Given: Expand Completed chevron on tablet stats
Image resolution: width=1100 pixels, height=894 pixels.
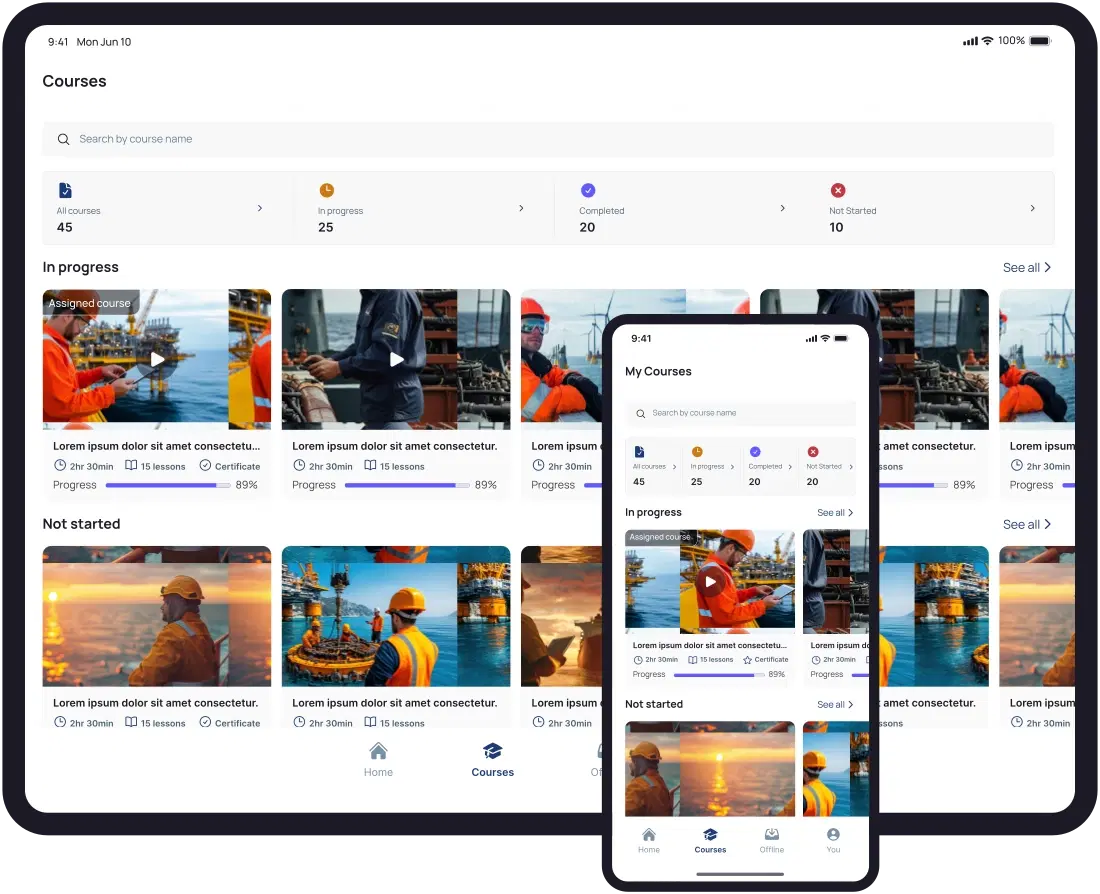Looking at the screenshot, I should (x=782, y=208).
